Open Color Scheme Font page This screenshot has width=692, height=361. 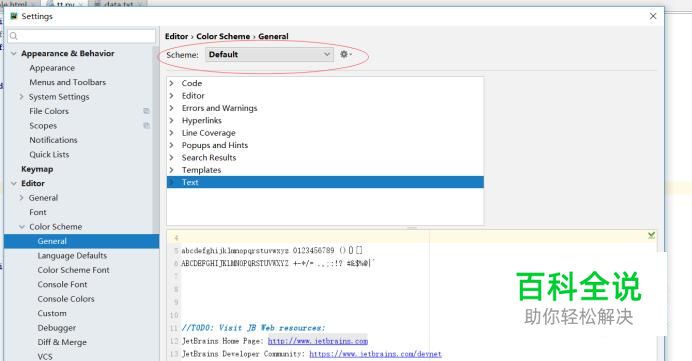tap(73, 270)
